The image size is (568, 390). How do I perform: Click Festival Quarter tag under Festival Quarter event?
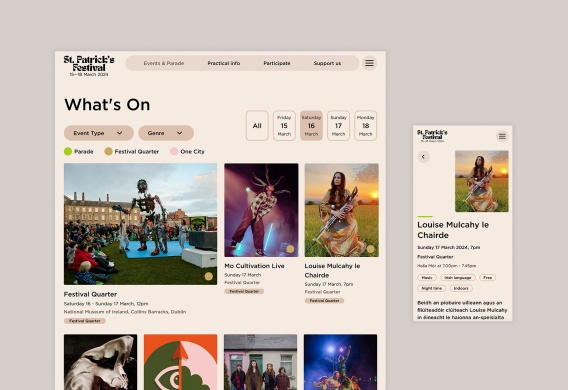[85, 321]
